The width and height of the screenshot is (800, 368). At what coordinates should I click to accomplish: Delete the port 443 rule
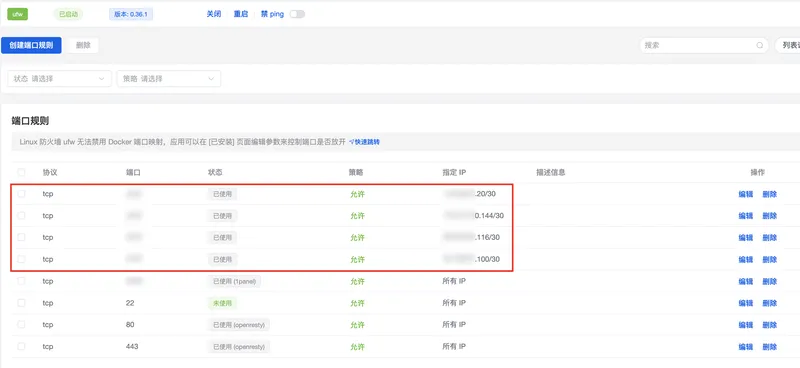(x=770, y=347)
